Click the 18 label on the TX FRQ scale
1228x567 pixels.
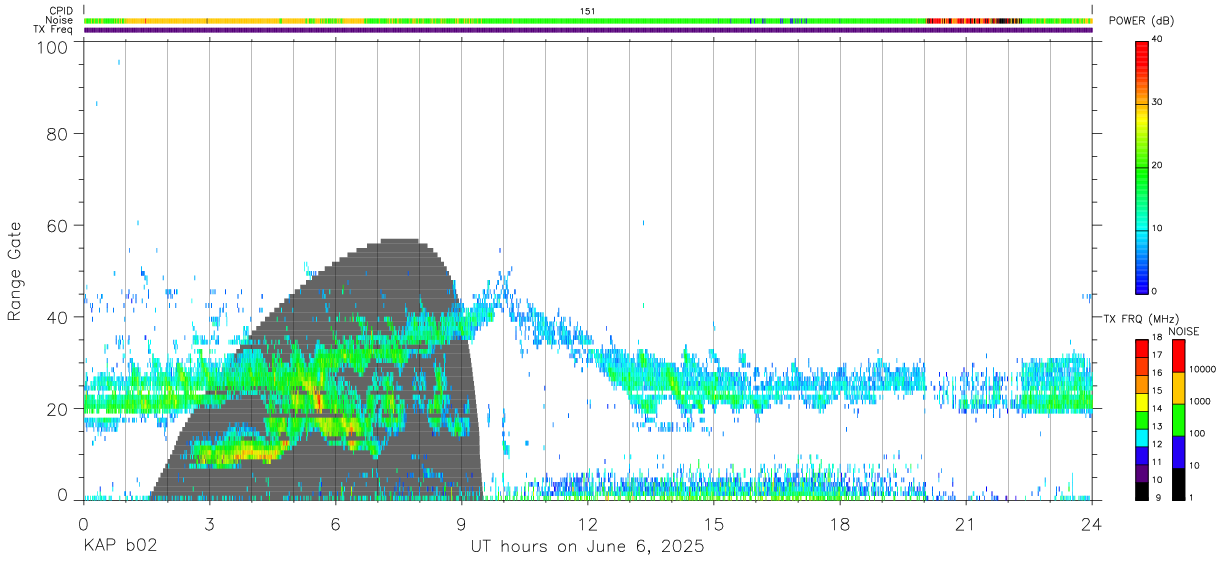click(1156, 337)
